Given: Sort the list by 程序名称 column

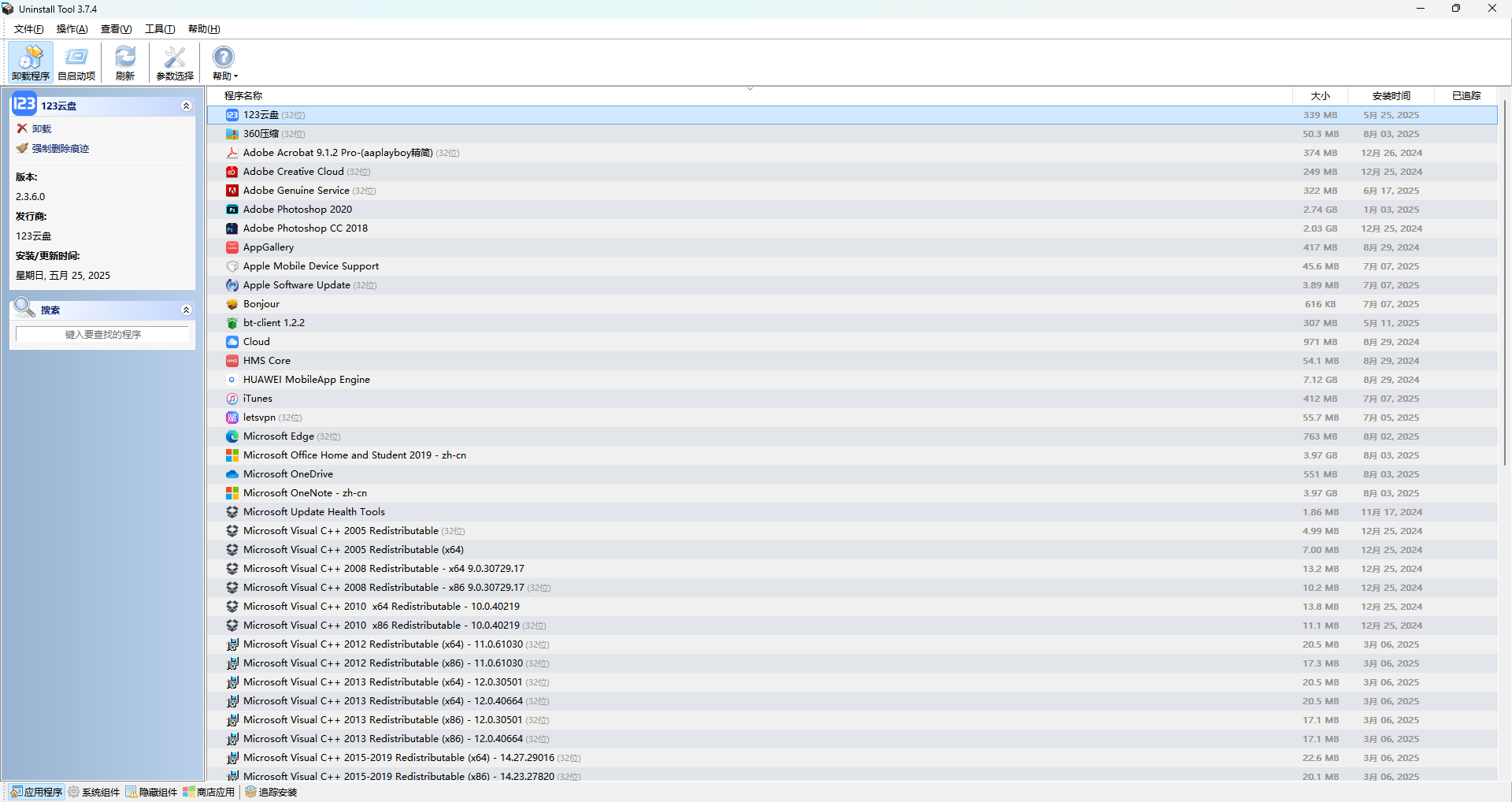Looking at the screenshot, I should (x=750, y=95).
